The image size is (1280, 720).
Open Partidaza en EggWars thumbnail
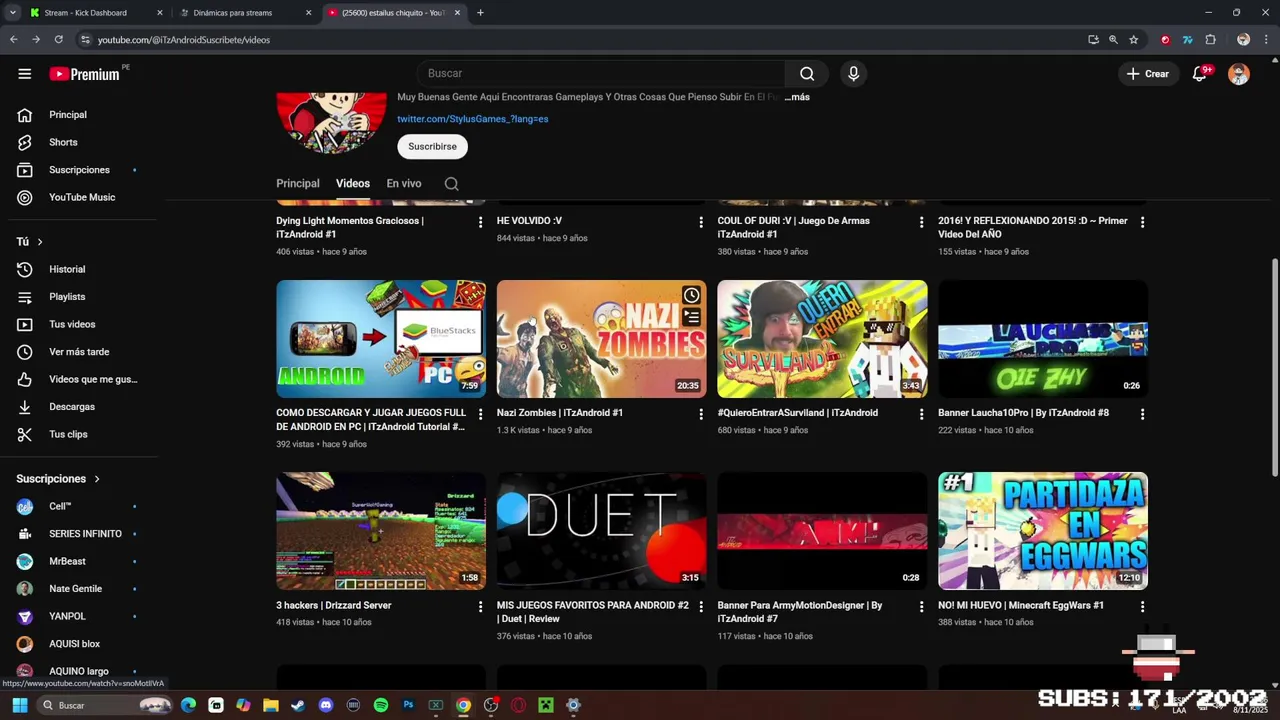click(1043, 531)
